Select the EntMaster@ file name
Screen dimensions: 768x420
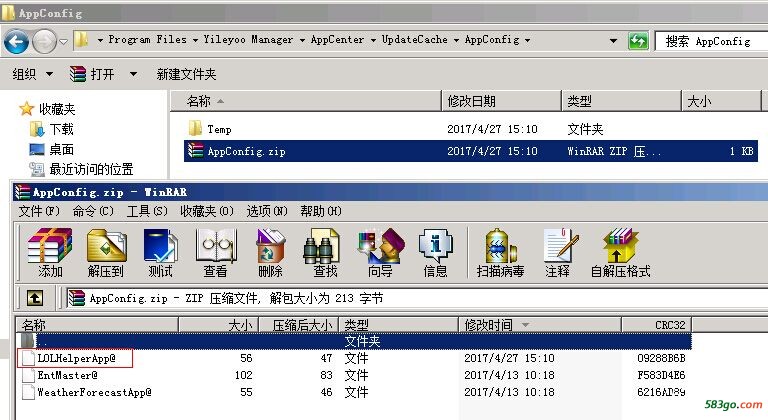click(x=68, y=375)
